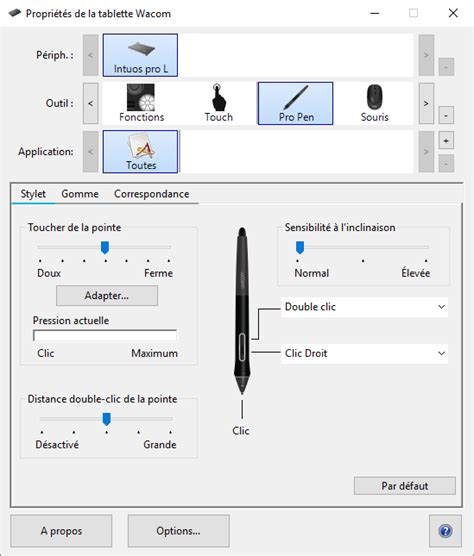Click the 'Grande' double-click distance label
The image size is (474, 556).
click(x=160, y=444)
